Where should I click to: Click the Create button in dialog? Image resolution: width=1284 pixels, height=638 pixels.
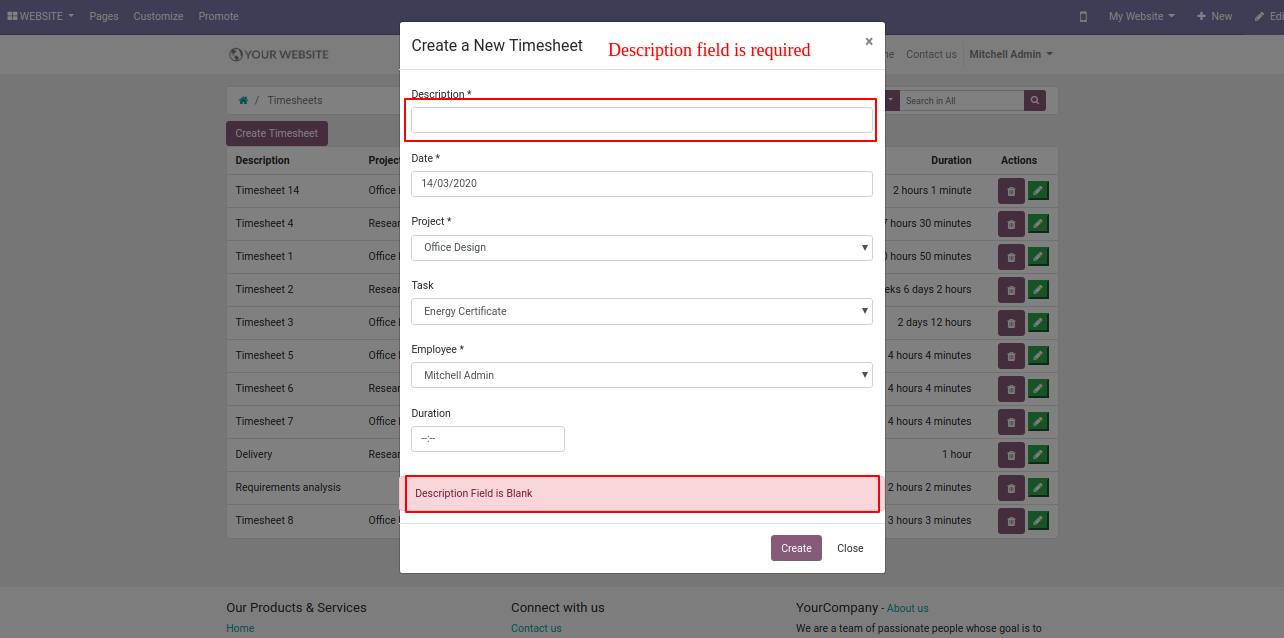[x=796, y=548]
